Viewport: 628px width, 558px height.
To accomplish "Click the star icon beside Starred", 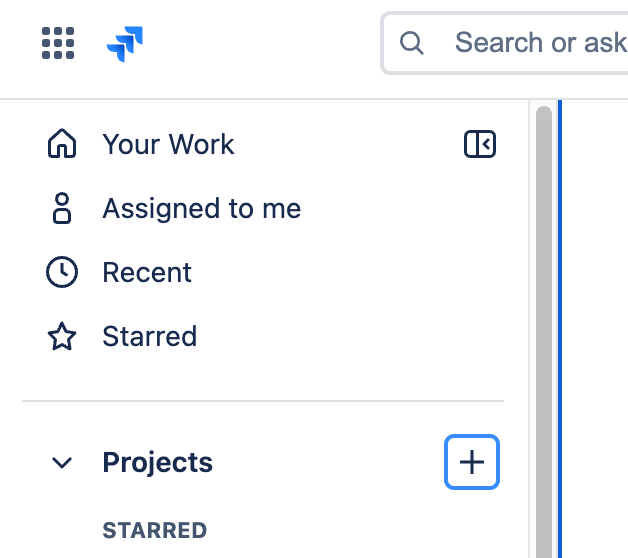I will [x=62, y=336].
